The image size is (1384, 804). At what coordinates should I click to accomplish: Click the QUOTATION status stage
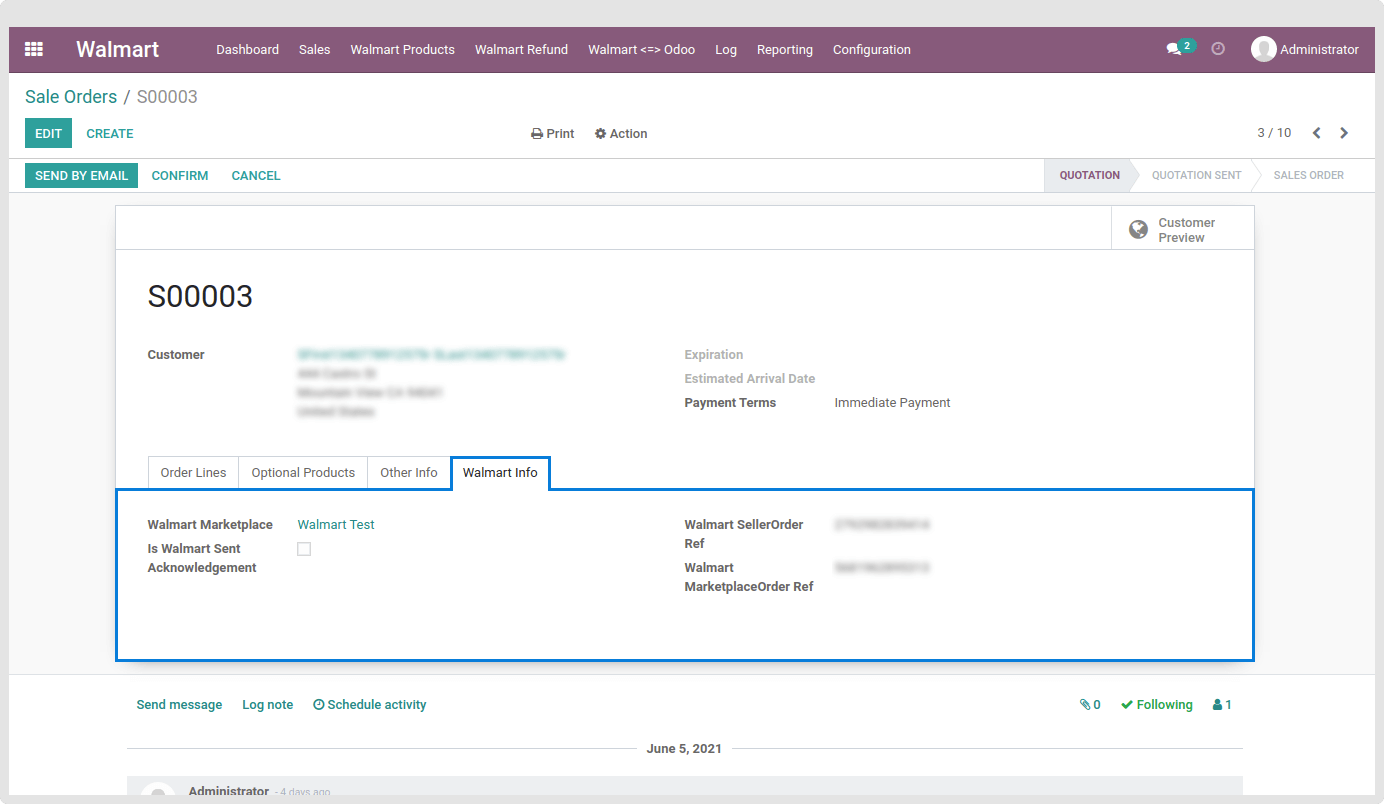[x=1089, y=175]
